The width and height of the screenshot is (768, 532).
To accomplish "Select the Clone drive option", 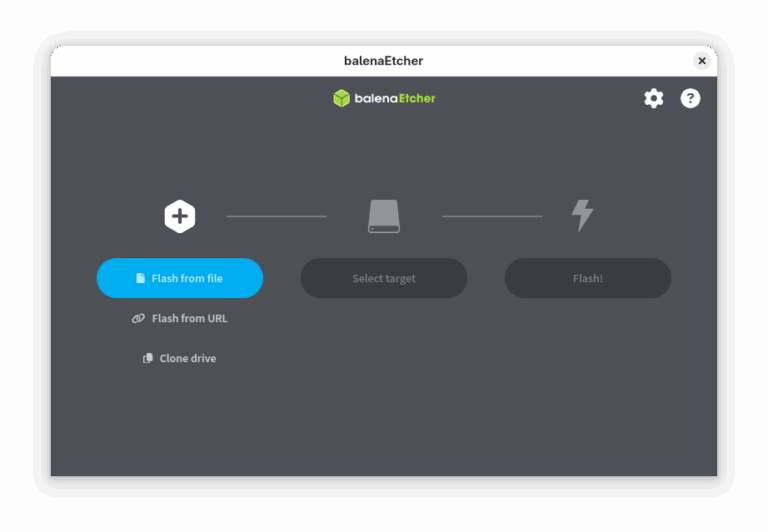I will point(179,358).
